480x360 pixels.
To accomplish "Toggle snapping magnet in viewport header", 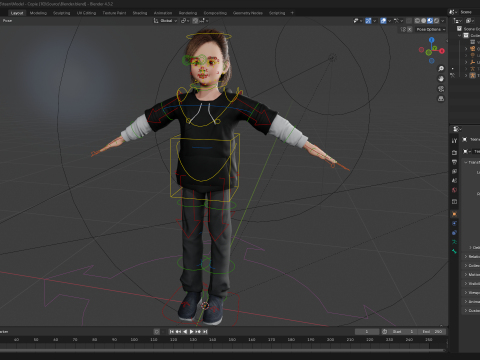I will point(195,21).
